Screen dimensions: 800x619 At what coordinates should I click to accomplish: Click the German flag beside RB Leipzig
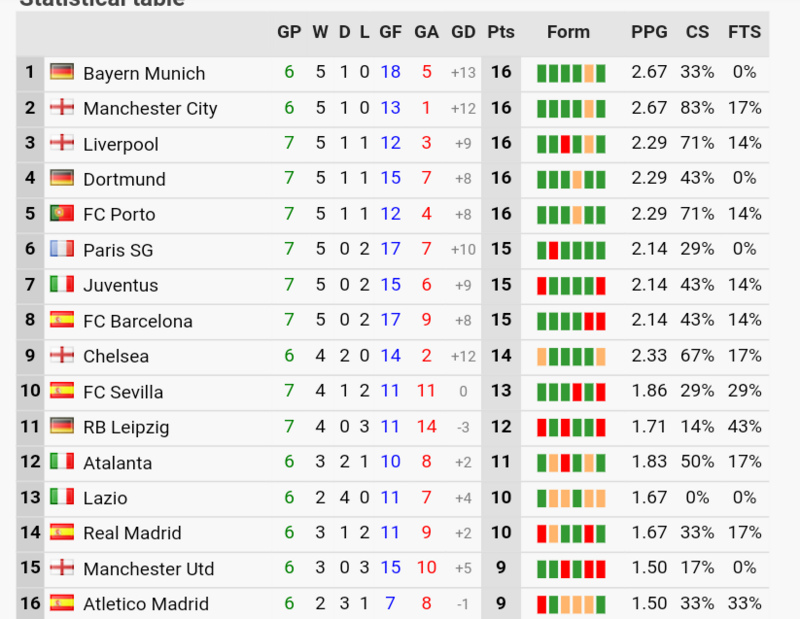62,426
